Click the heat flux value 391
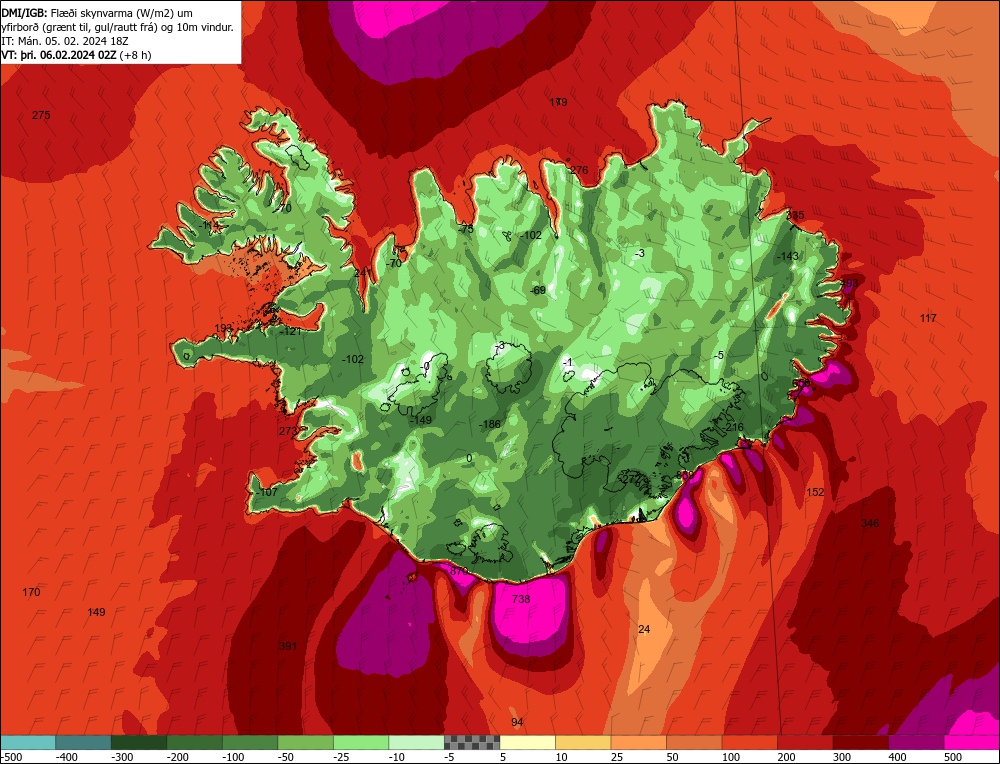Screen dimensions: 1000x764 click(x=288, y=646)
